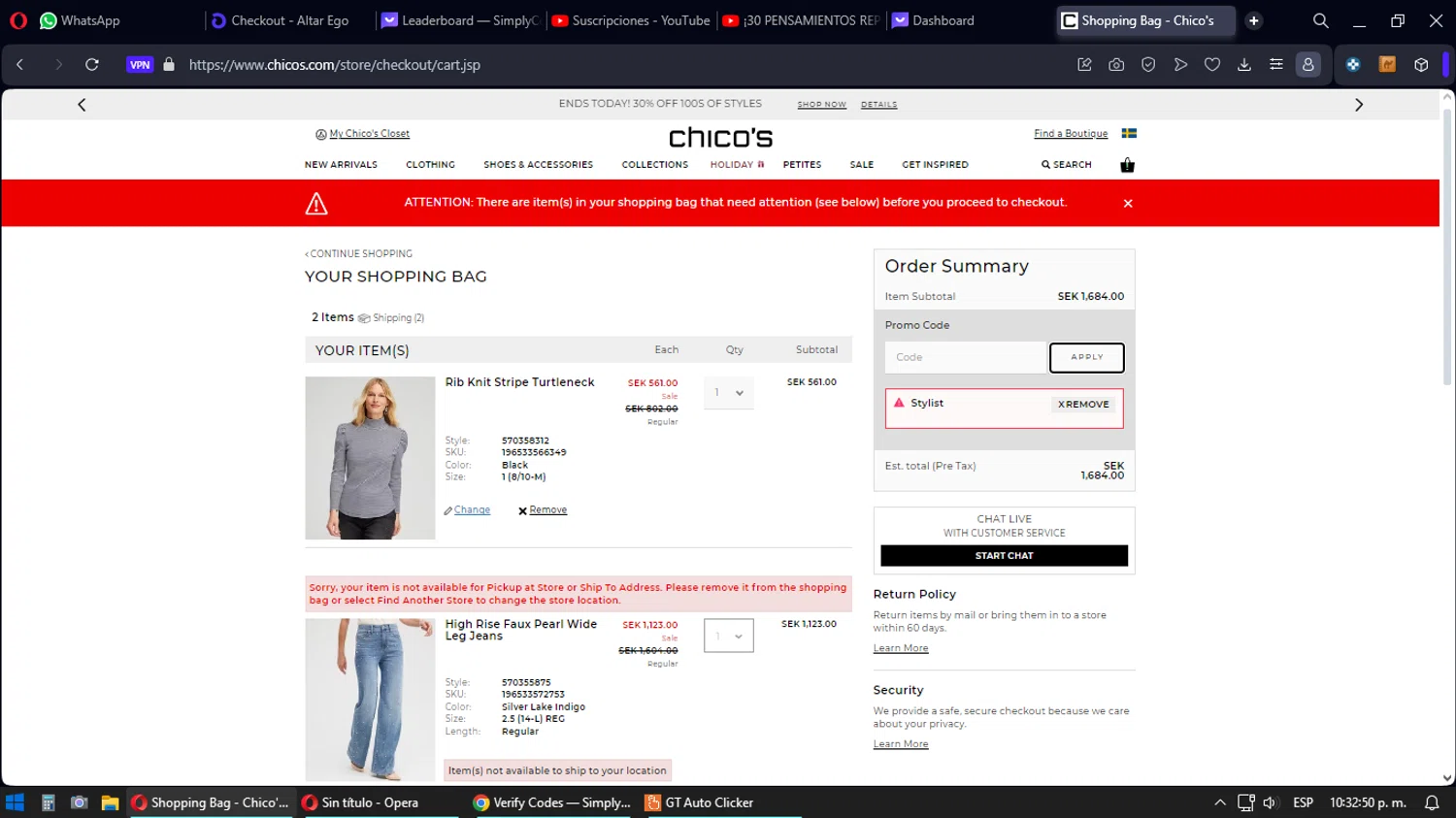
Task: Start chat with customer service
Action: 1004,556
